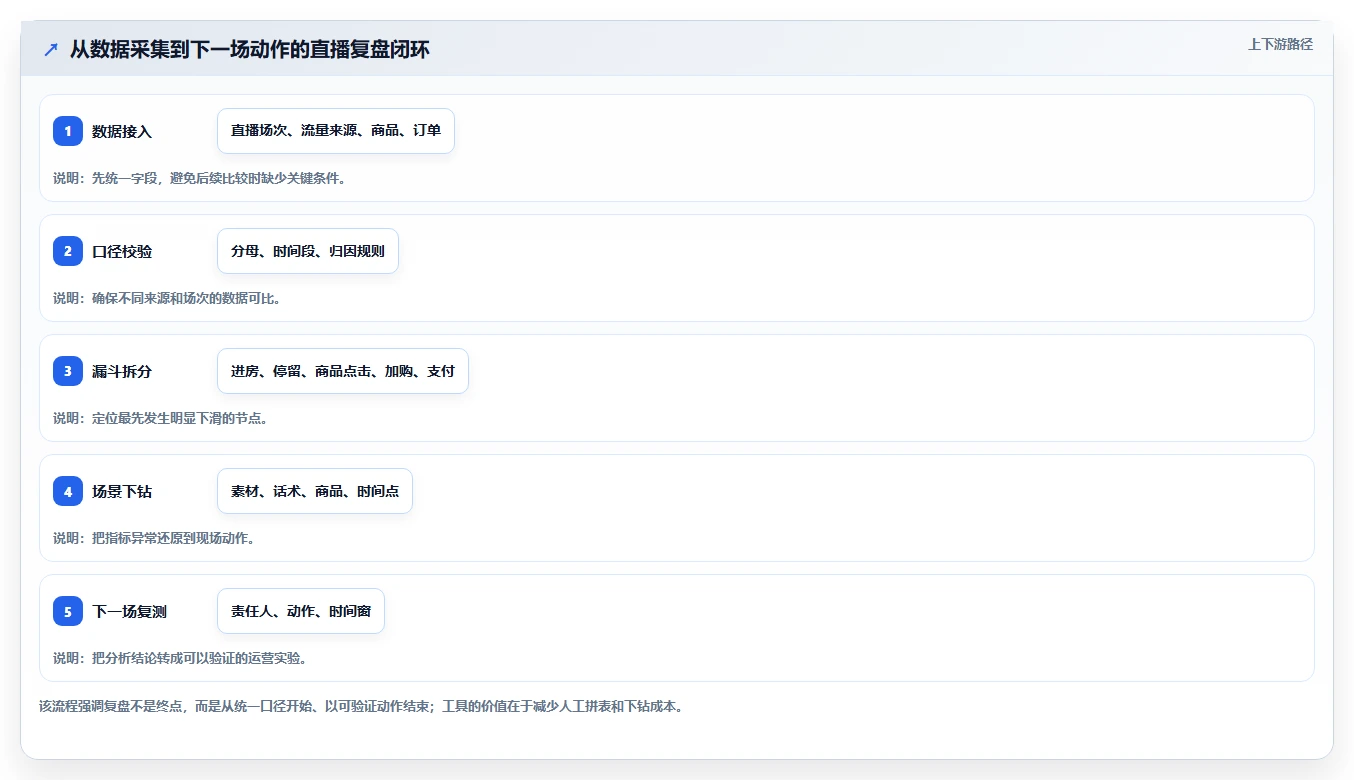Click the 口径校验 step title
This screenshot has width=1354, height=780.
click(122, 251)
